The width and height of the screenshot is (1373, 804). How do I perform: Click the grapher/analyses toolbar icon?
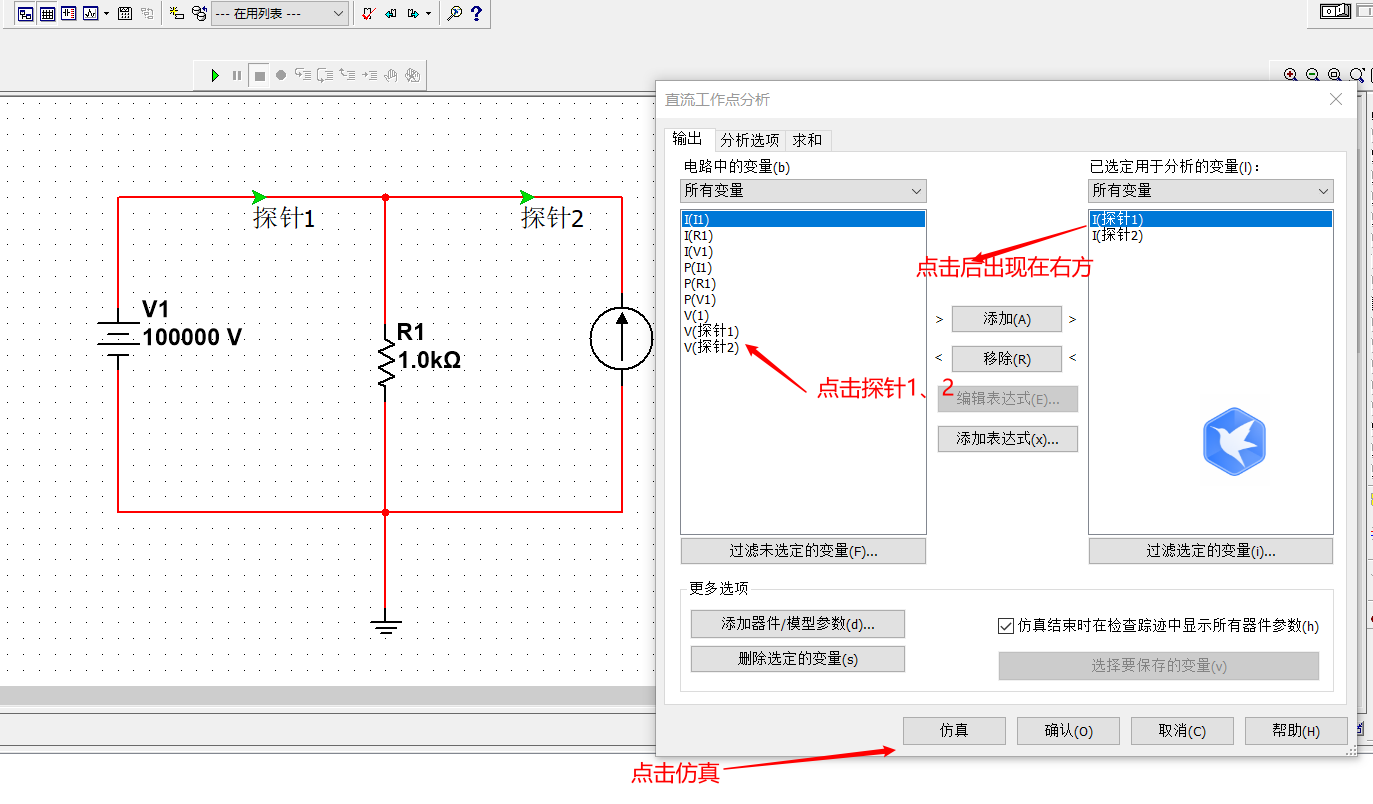pos(90,14)
